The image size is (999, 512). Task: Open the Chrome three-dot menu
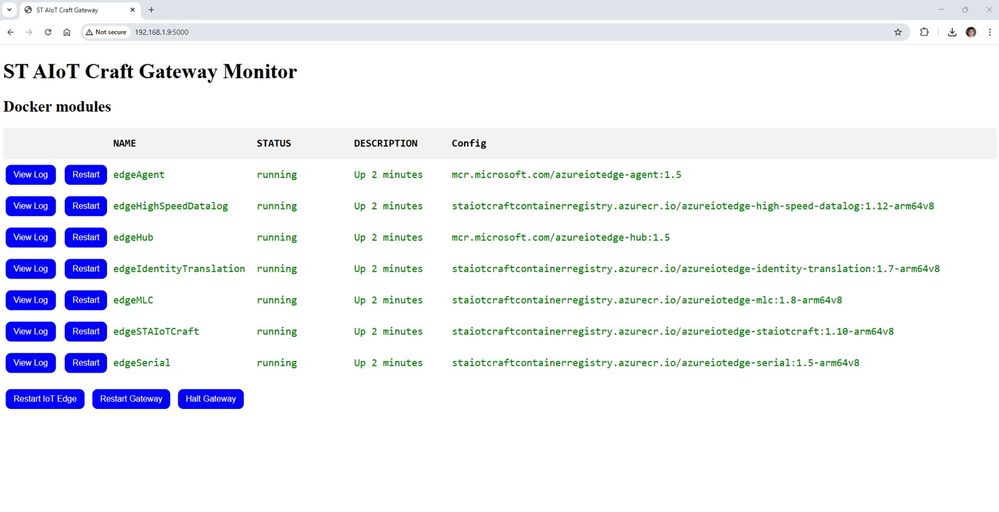[989, 32]
